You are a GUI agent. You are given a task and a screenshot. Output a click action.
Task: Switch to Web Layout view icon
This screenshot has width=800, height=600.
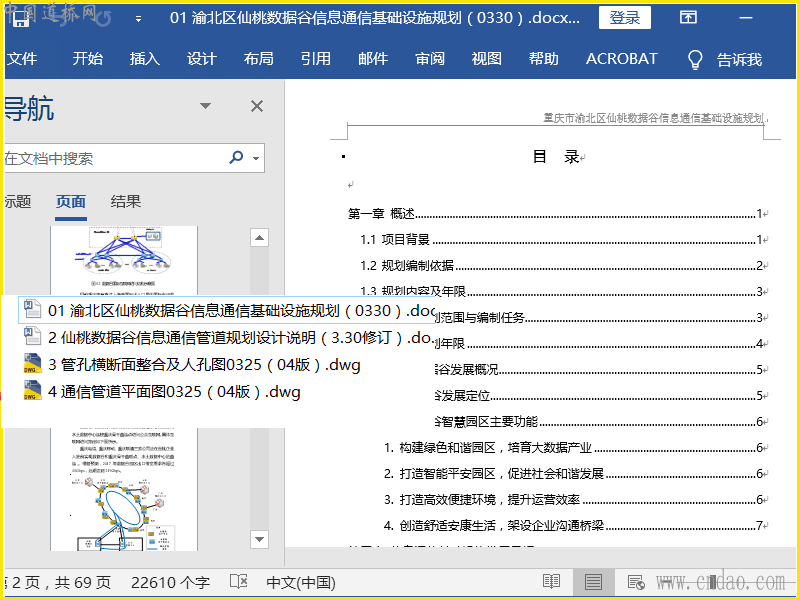click(x=636, y=582)
